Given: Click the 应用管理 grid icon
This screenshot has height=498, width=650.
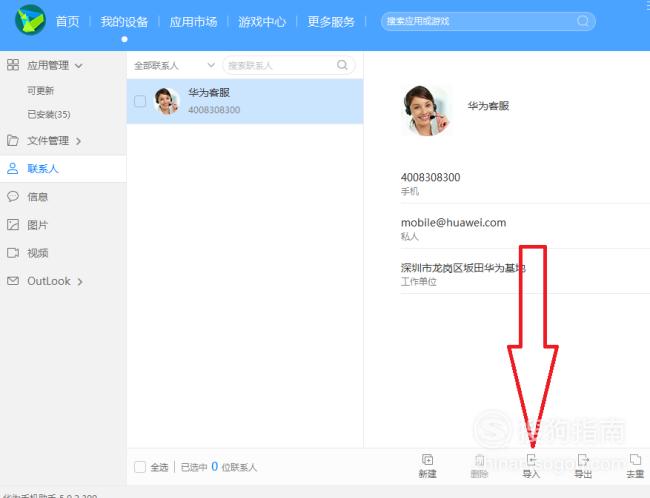Looking at the screenshot, I should (13, 65).
